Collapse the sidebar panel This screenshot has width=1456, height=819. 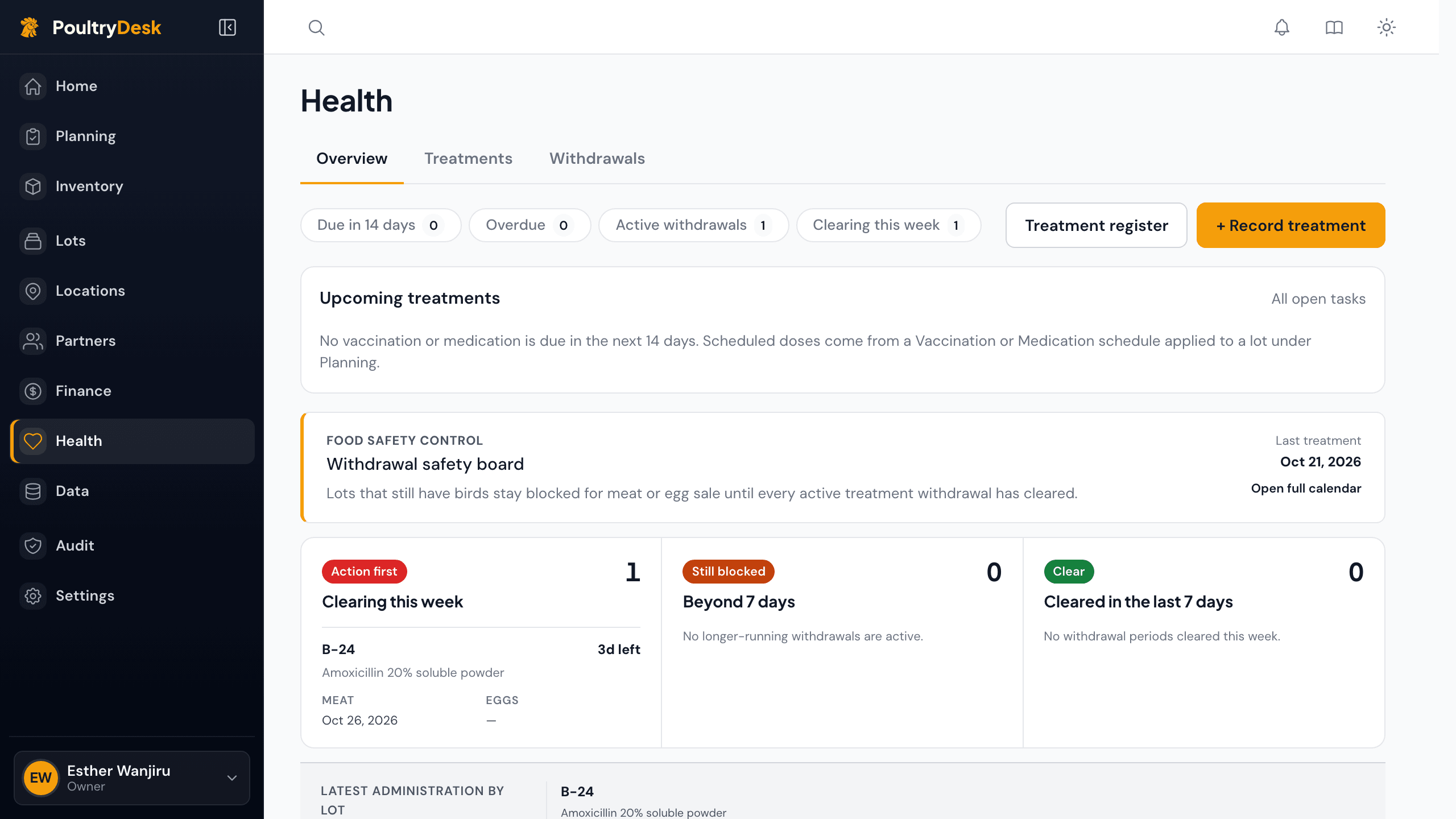pos(227,27)
